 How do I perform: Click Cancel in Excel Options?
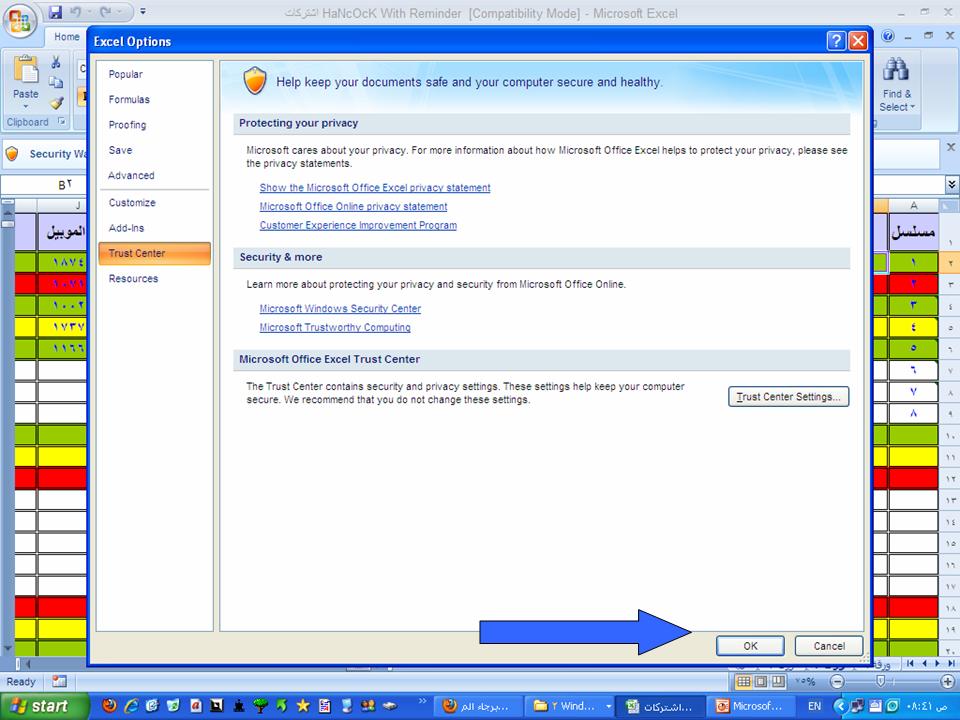pyautogui.click(x=829, y=646)
